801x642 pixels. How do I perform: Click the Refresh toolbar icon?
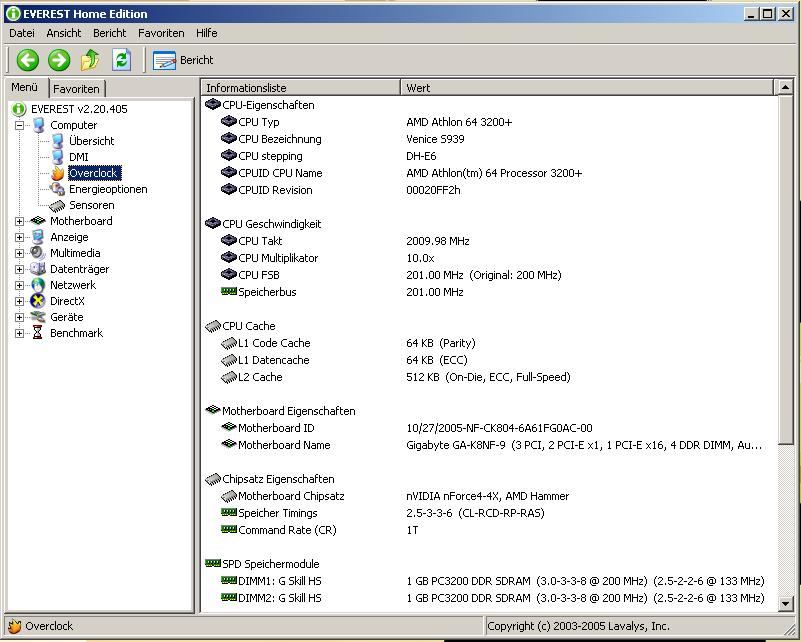[x=122, y=60]
